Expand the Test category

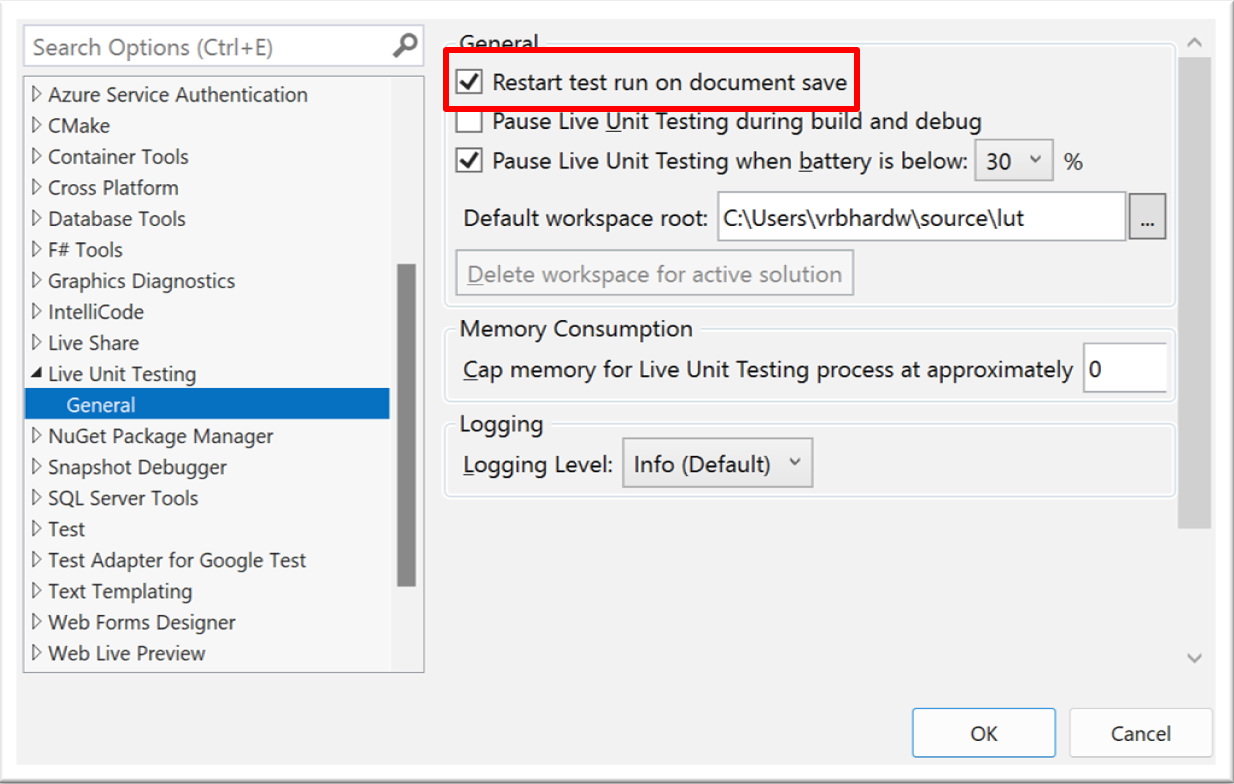point(36,529)
